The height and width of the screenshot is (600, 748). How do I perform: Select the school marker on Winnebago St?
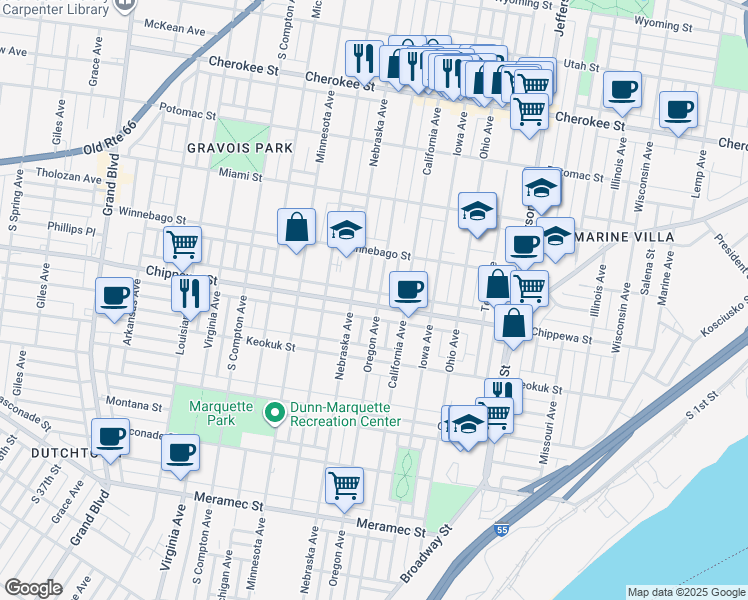click(x=346, y=229)
